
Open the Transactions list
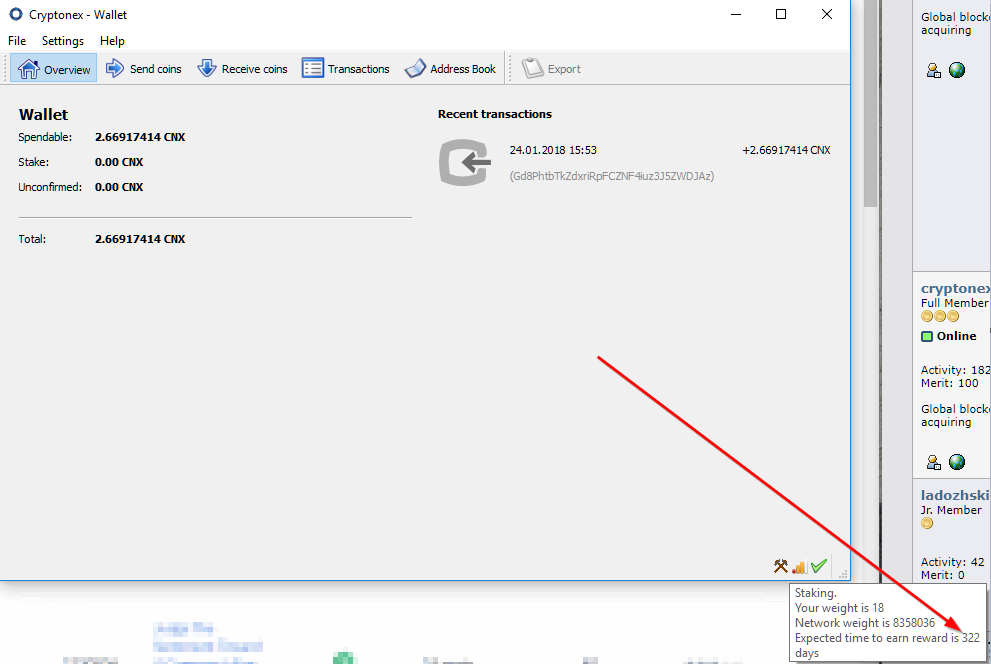pyautogui.click(x=346, y=68)
